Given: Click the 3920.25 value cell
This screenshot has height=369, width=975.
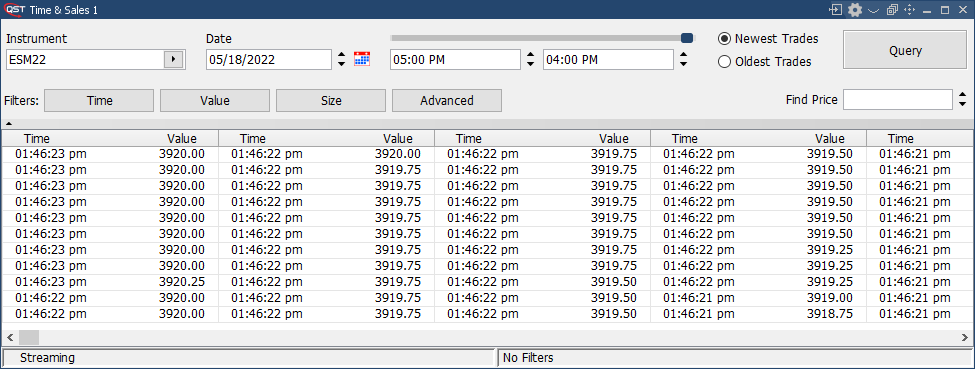Looking at the screenshot, I should [181, 282].
